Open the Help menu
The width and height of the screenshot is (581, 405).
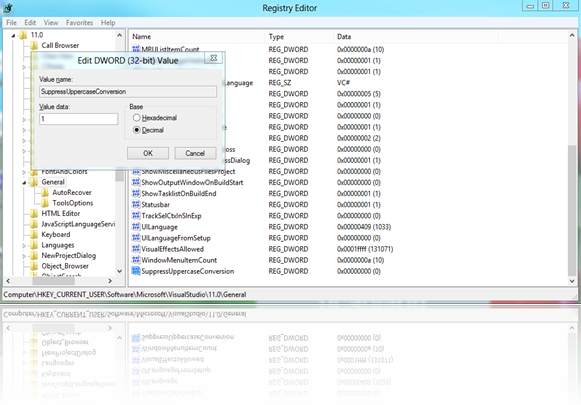[x=108, y=23]
